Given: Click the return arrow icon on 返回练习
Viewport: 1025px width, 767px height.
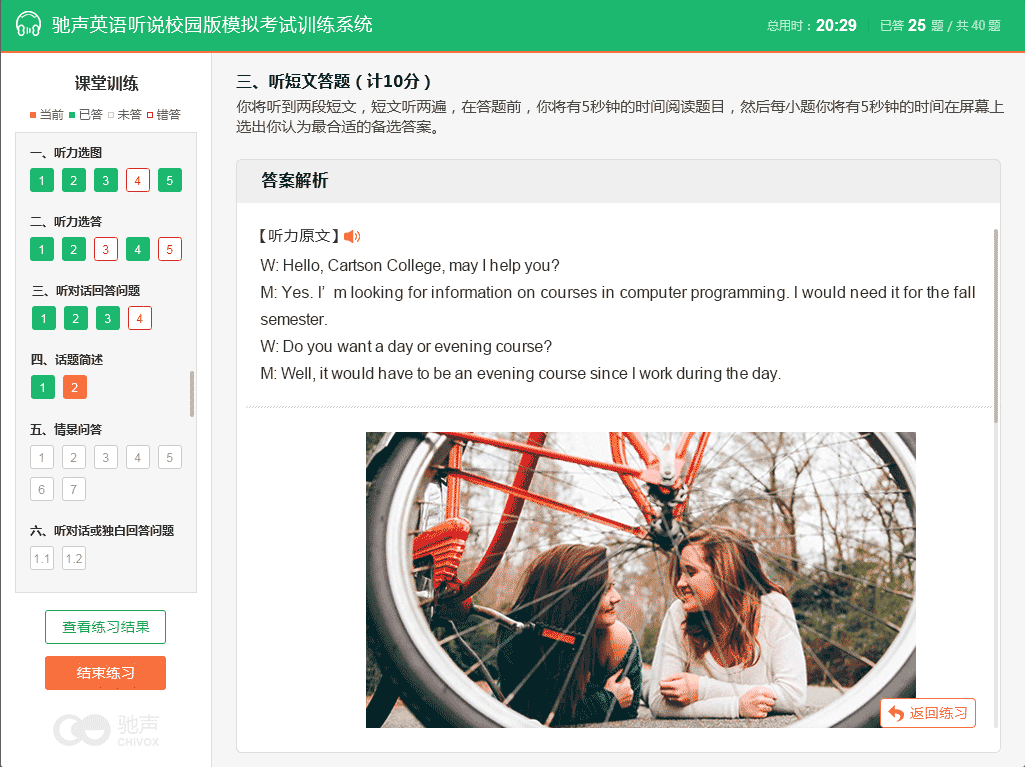Looking at the screenshot, I should 896,713.
